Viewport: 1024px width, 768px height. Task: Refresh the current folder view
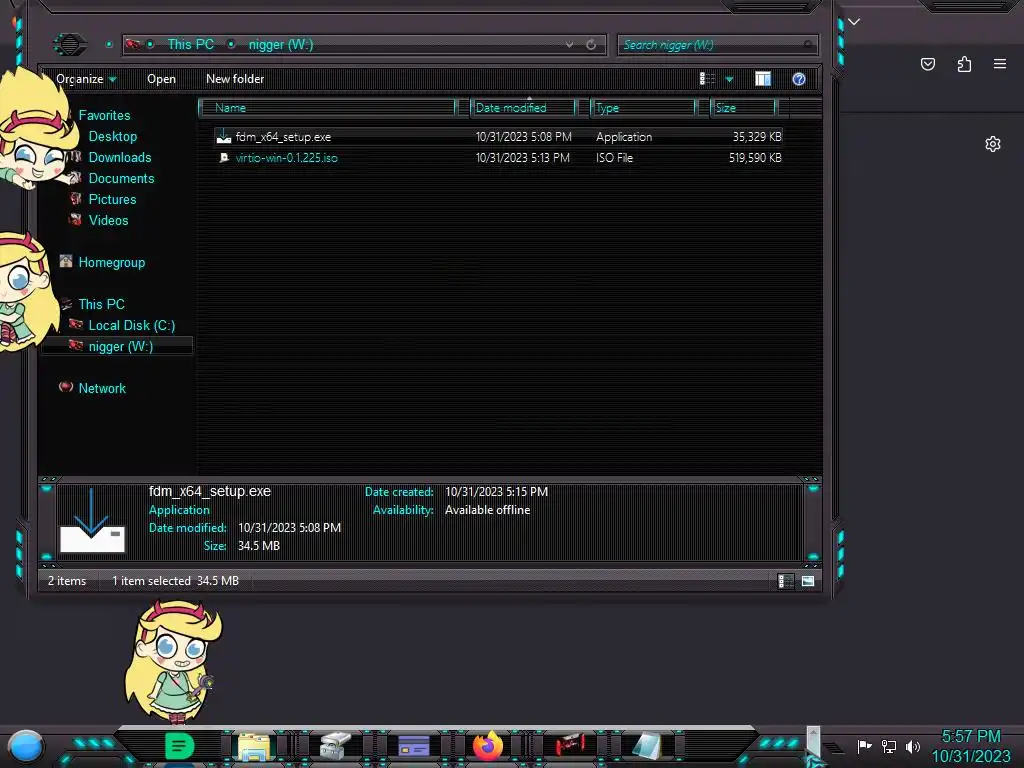click(x=591, y=44)
